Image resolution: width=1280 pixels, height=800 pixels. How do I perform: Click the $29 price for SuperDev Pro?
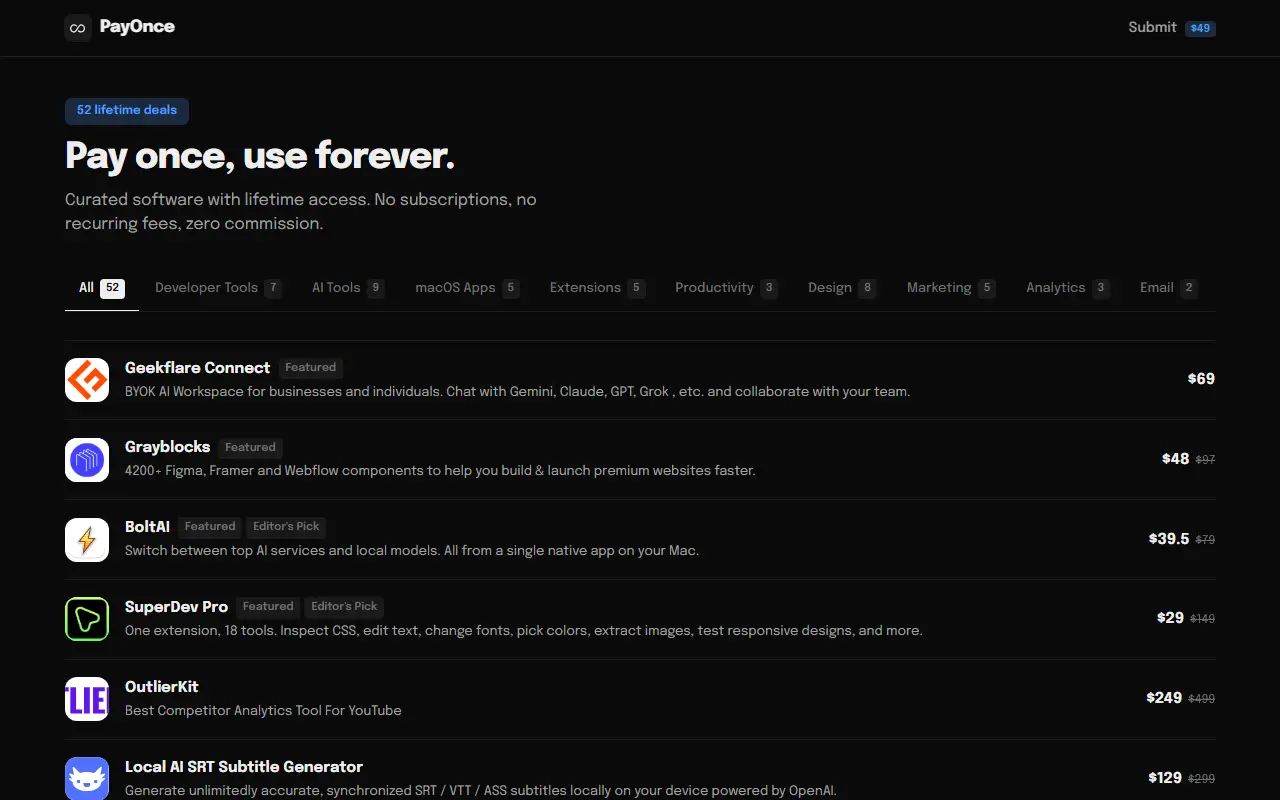click(x=1170, y=618)
